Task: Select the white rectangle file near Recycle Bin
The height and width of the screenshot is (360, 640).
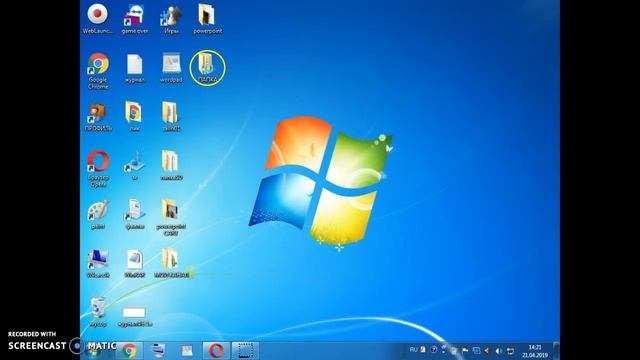Action: [134, 317]
